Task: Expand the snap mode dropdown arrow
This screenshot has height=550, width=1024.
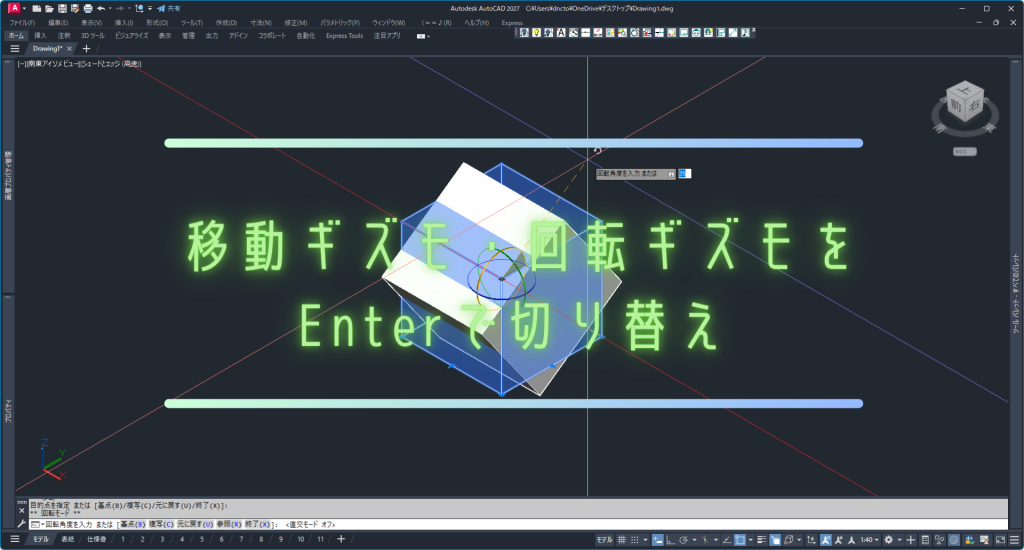Action: 645,540
